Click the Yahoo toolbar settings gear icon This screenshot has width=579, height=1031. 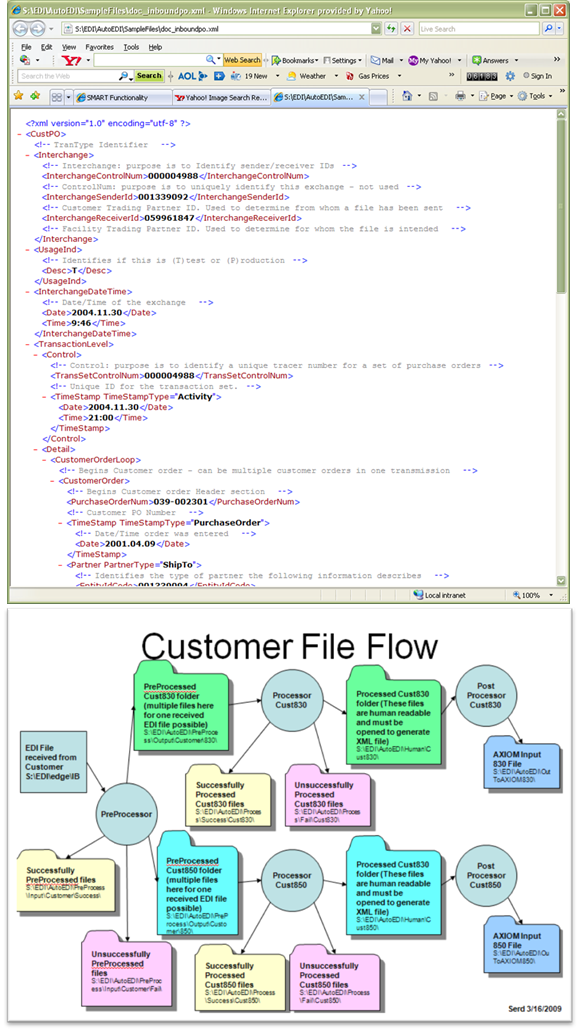[510, 76]
